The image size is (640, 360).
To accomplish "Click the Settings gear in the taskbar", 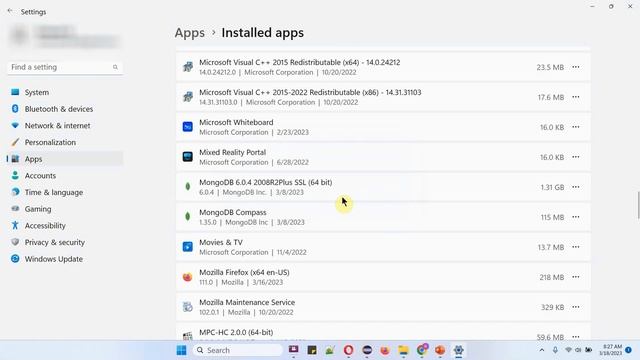I will click(458, 350).
